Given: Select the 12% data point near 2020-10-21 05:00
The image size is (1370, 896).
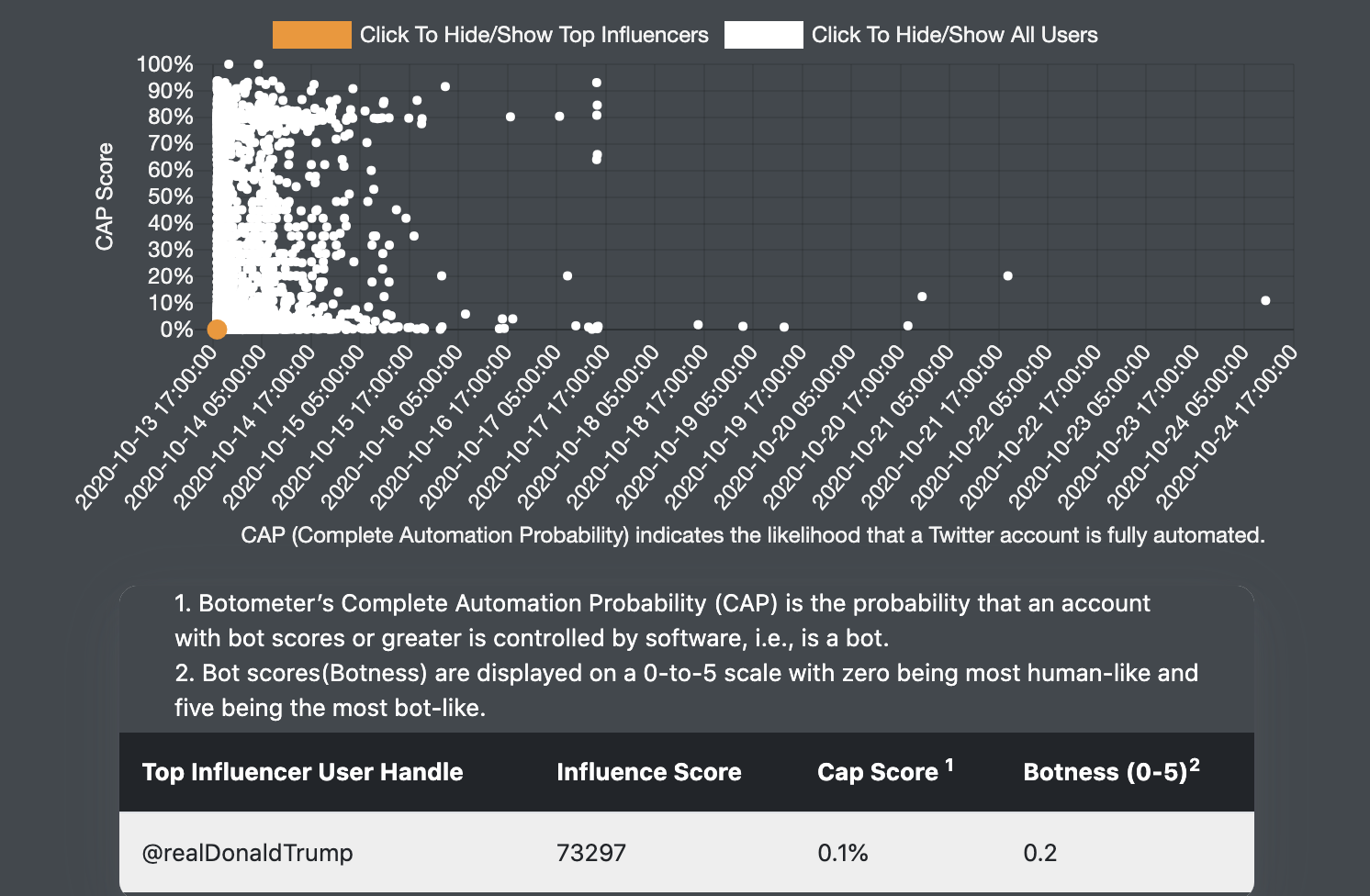Looking at the screenshot, I should (922, 297).
